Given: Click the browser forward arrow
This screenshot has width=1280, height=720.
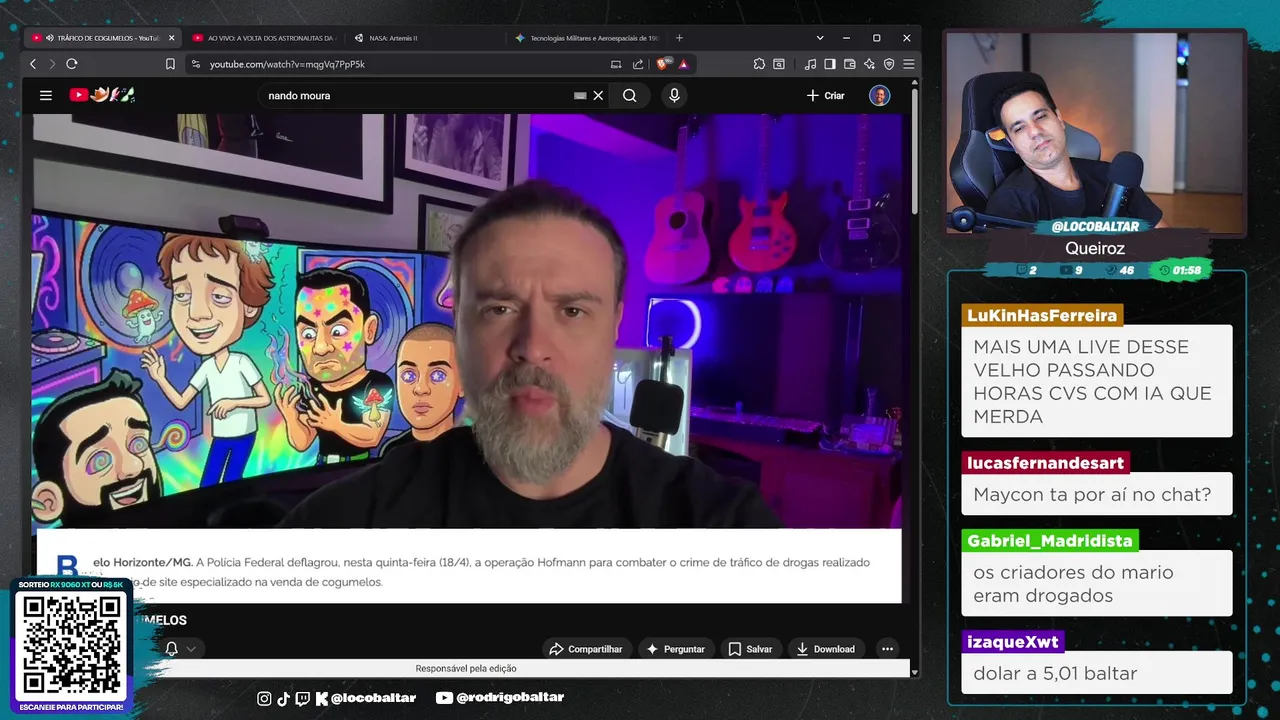Looking at the screenshot, I should [52, 64].
